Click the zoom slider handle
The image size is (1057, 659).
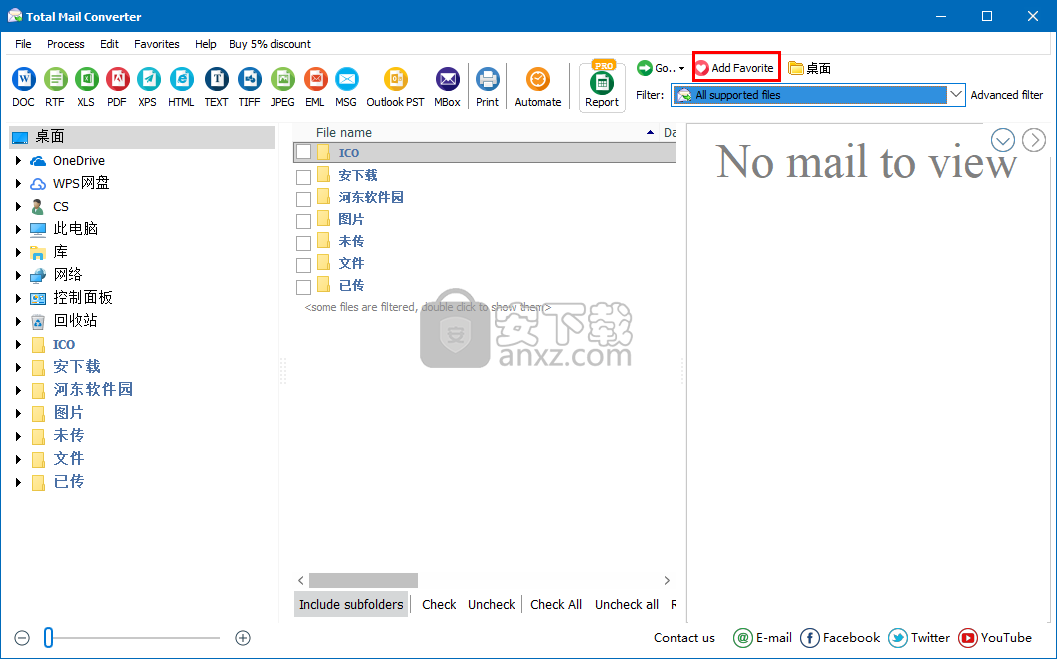click(x=49, y=637)
